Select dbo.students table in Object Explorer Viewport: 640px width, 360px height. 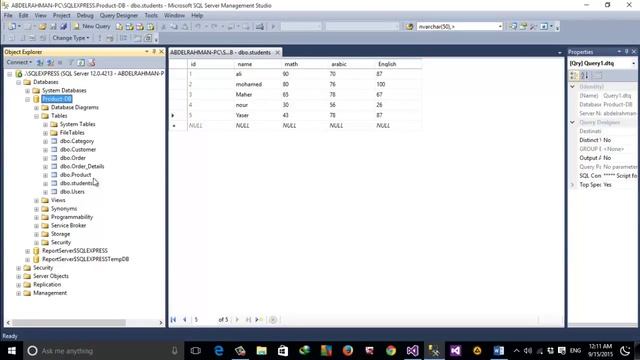coord(76,183)
